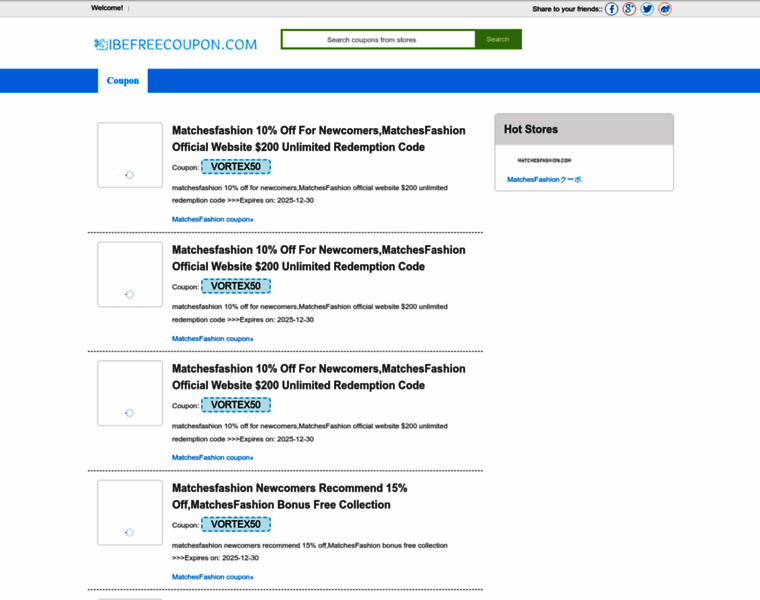Viewport: 760px width, 600px height.
Task: Follow 'MatchesFashion coupon»' link in the third coupon card
Action: point(212,457)
